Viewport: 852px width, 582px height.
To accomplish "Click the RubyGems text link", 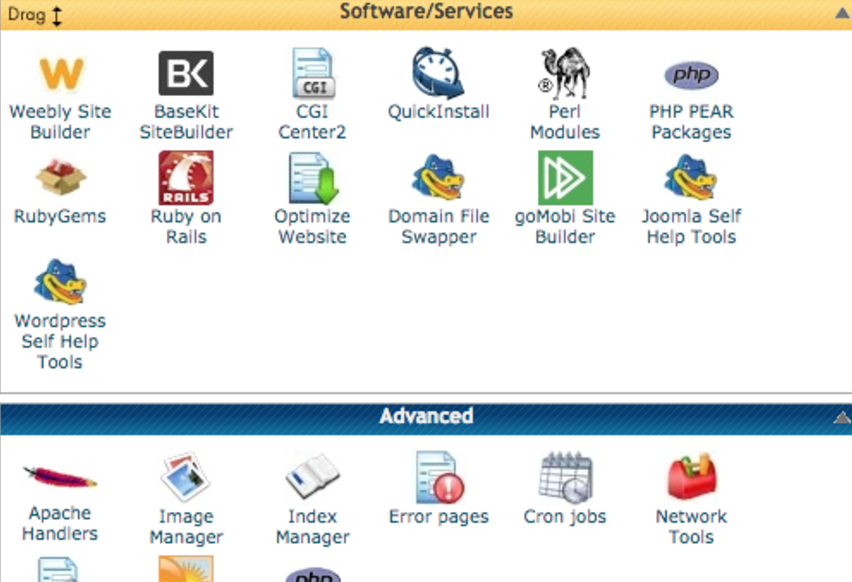I will [x=60, y=216].
